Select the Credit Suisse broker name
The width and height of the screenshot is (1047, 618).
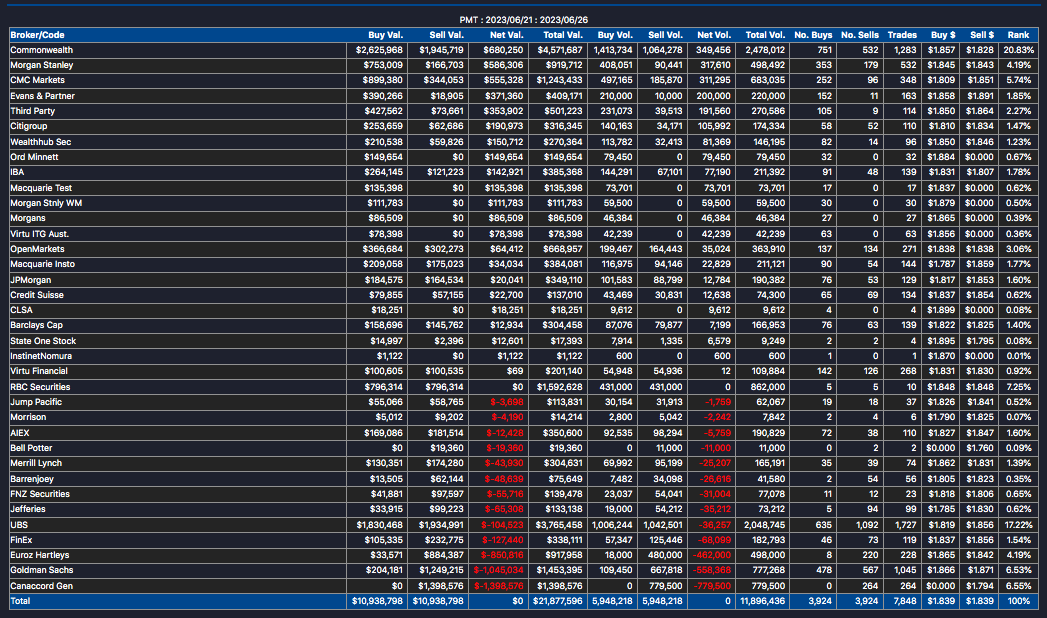coord(37,295)
